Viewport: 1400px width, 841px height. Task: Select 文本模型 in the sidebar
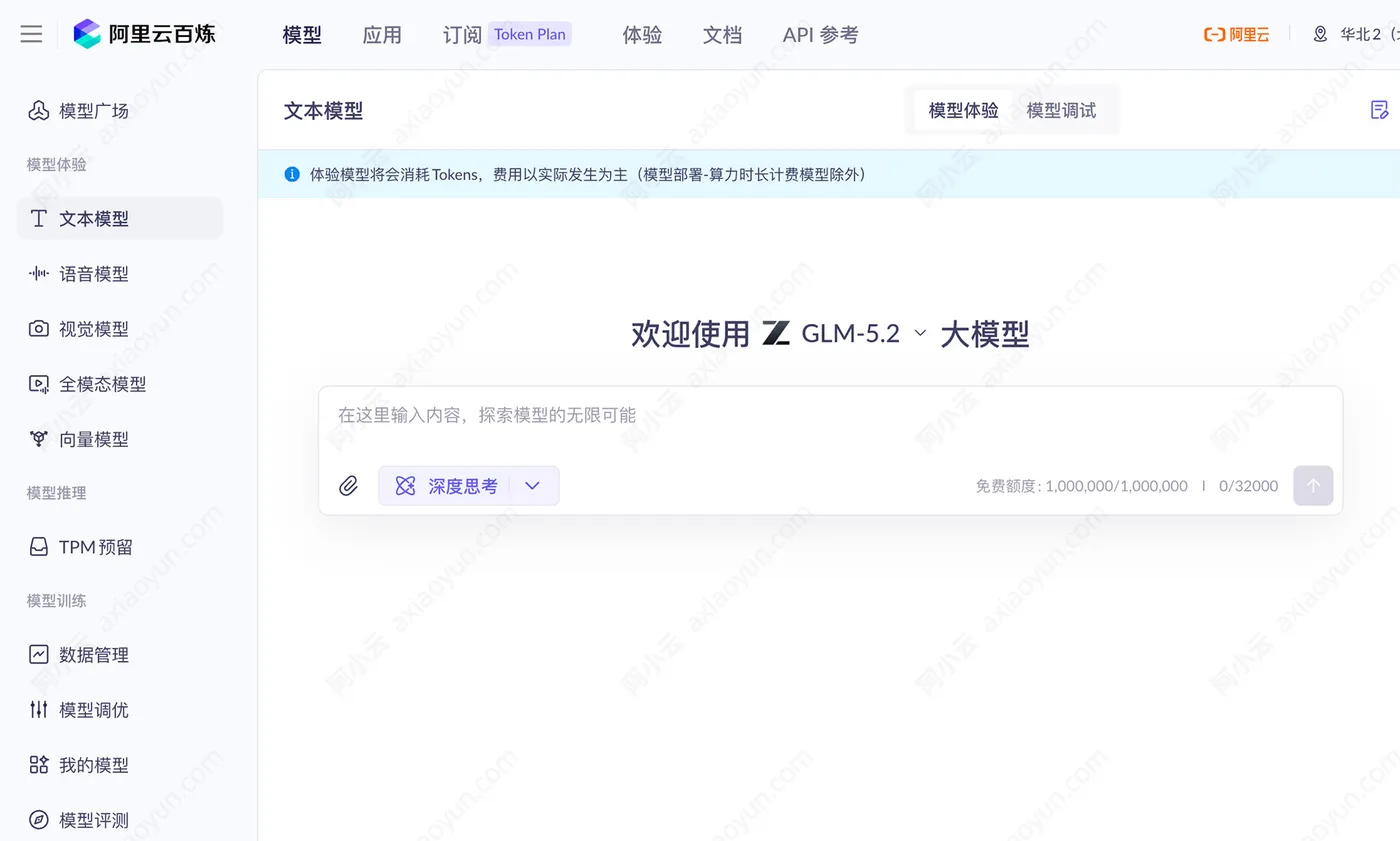120,218
